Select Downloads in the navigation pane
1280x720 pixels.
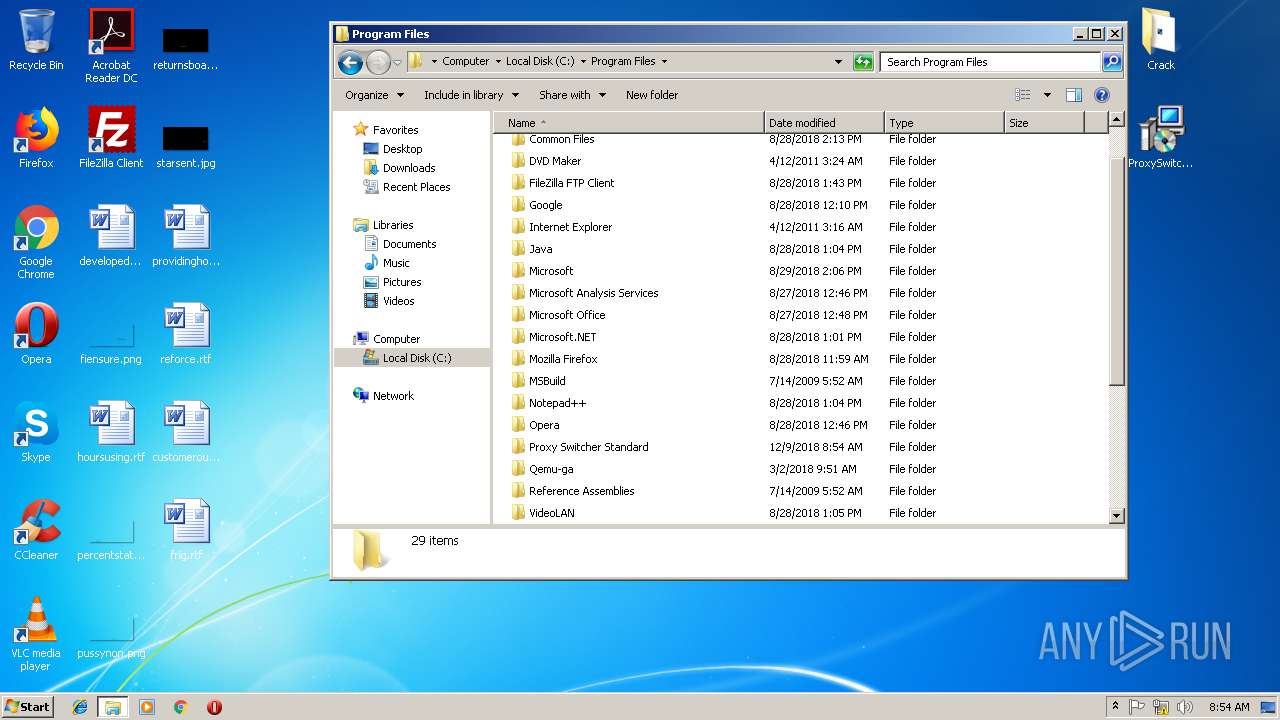tap(409, 168)
